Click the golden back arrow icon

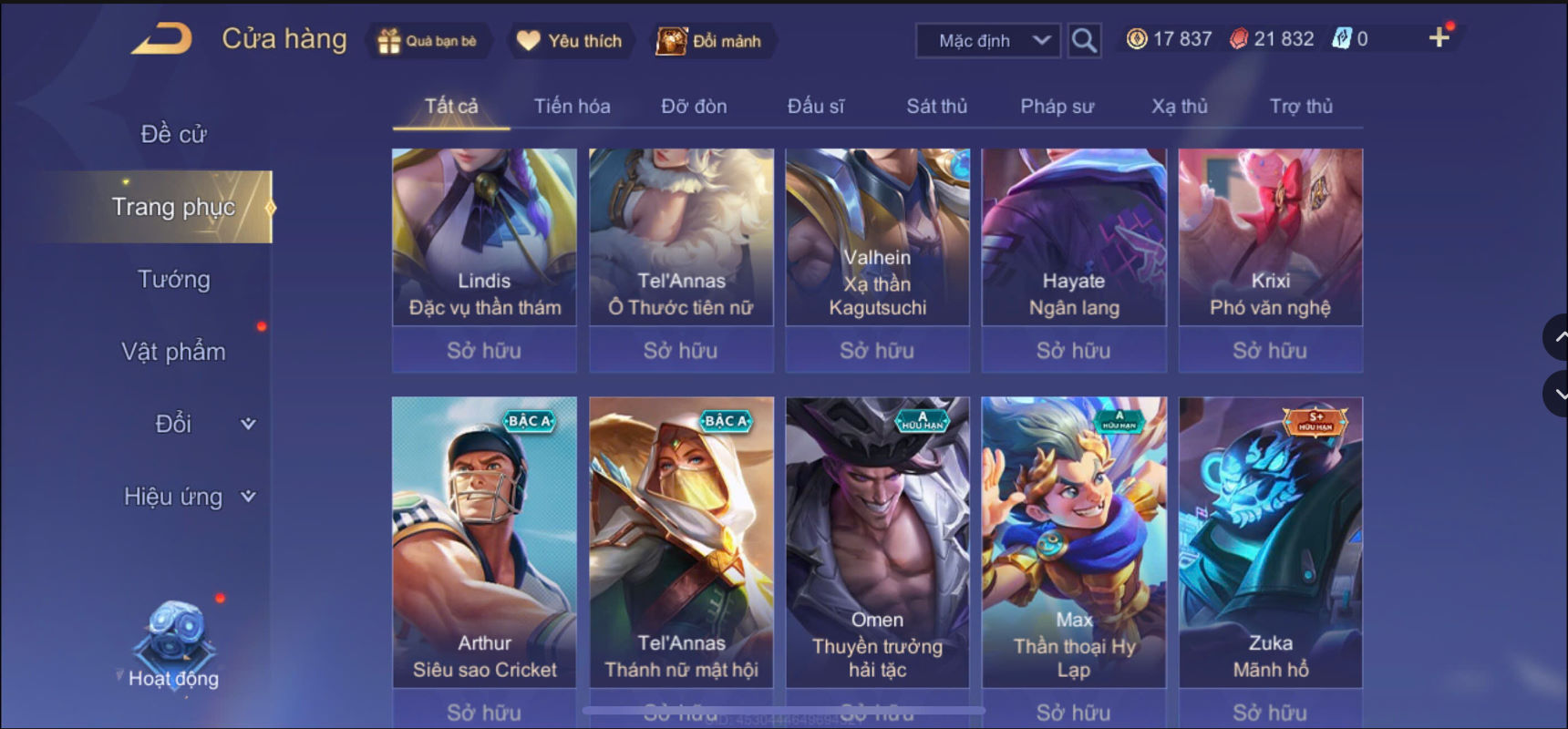[x=162, y=39]
